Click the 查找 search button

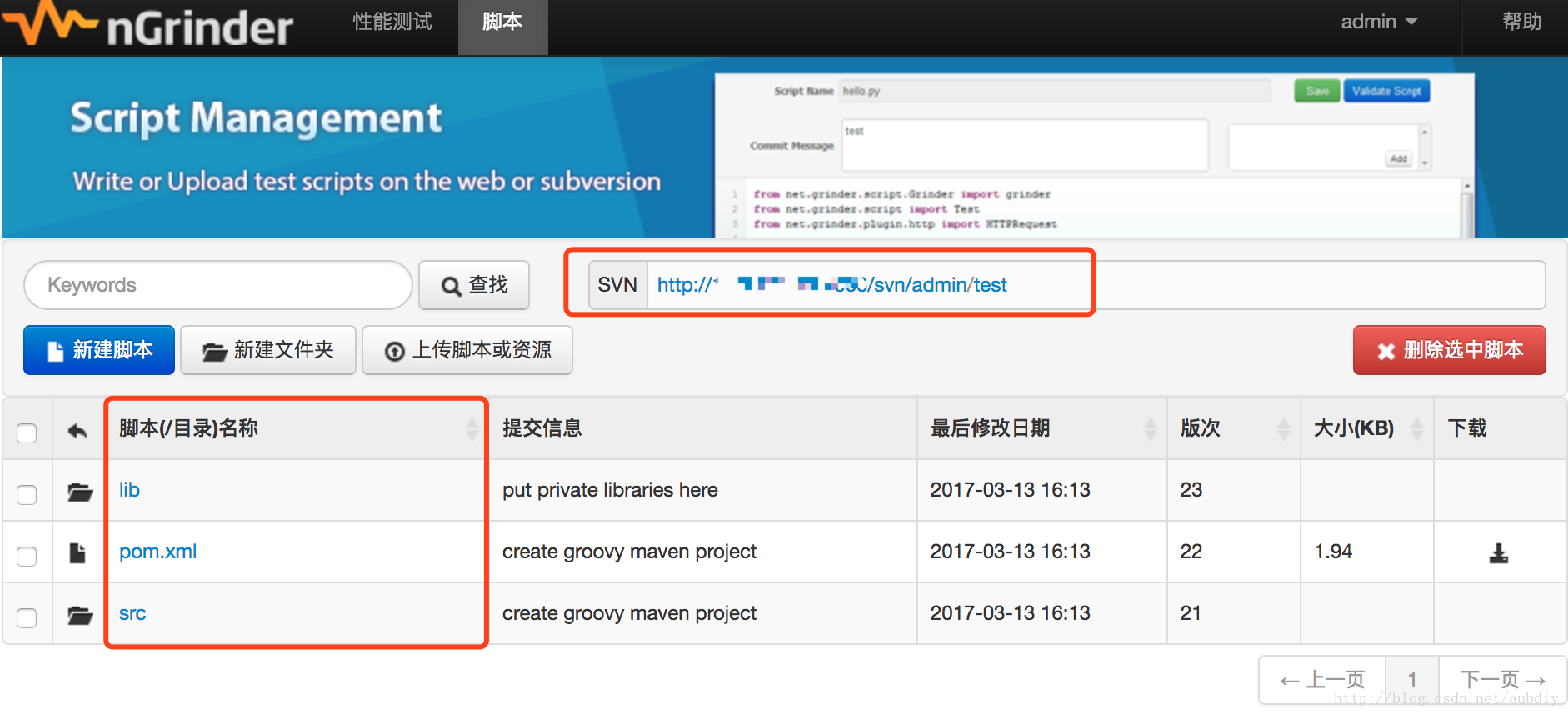[x=474, y=285]
